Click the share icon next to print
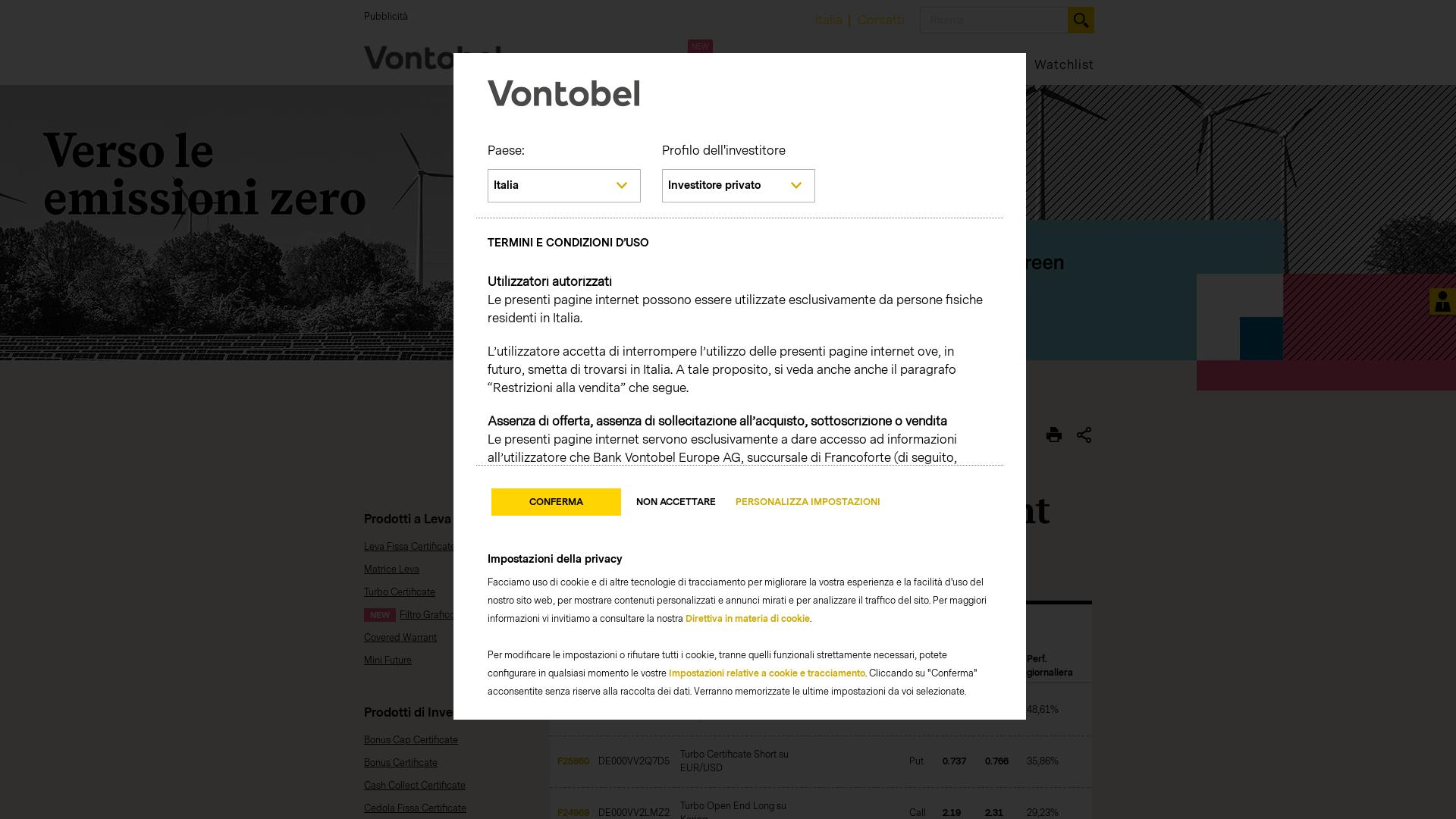Screen dimensions: 1456x819 [x=1084, y=434]
